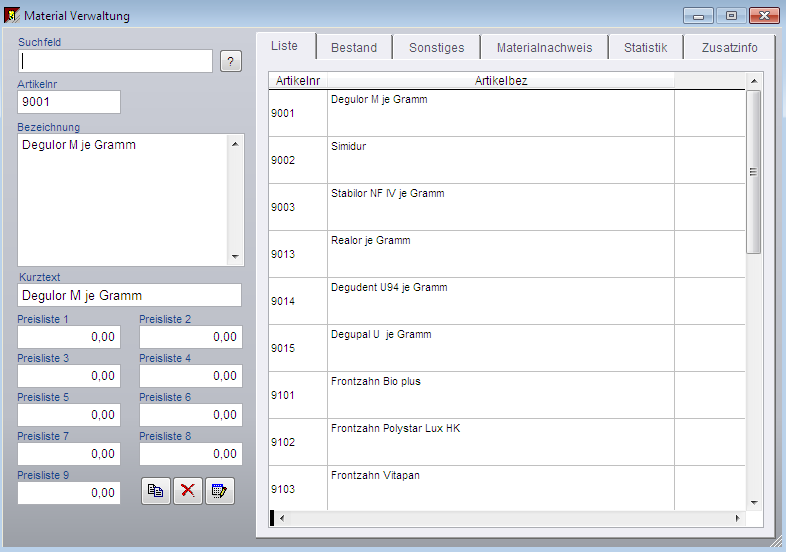The width and height of the screenshot is (786, 552).
Task: Click the Artikelbez column header
Action: click(x=501, y=81)
